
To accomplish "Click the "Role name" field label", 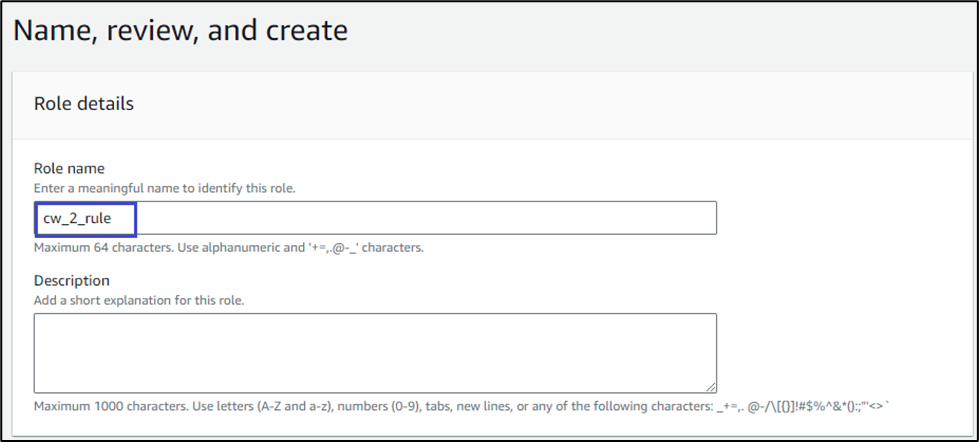I will [69, 168].
